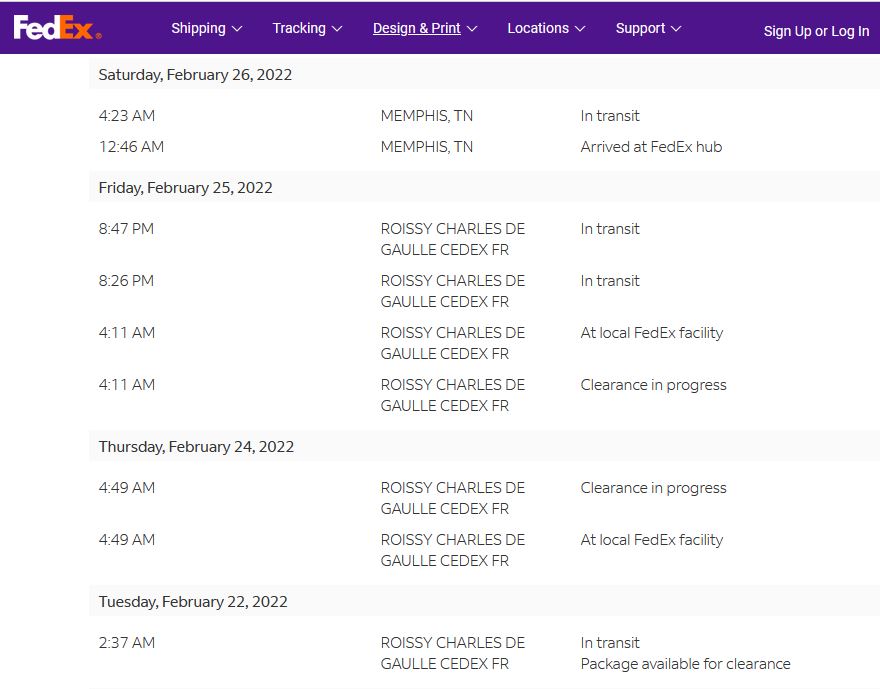Expand the Support chevron arrow
Image resolution: width=880 pixels, height=689 pixels.
[x=677, y=29]
